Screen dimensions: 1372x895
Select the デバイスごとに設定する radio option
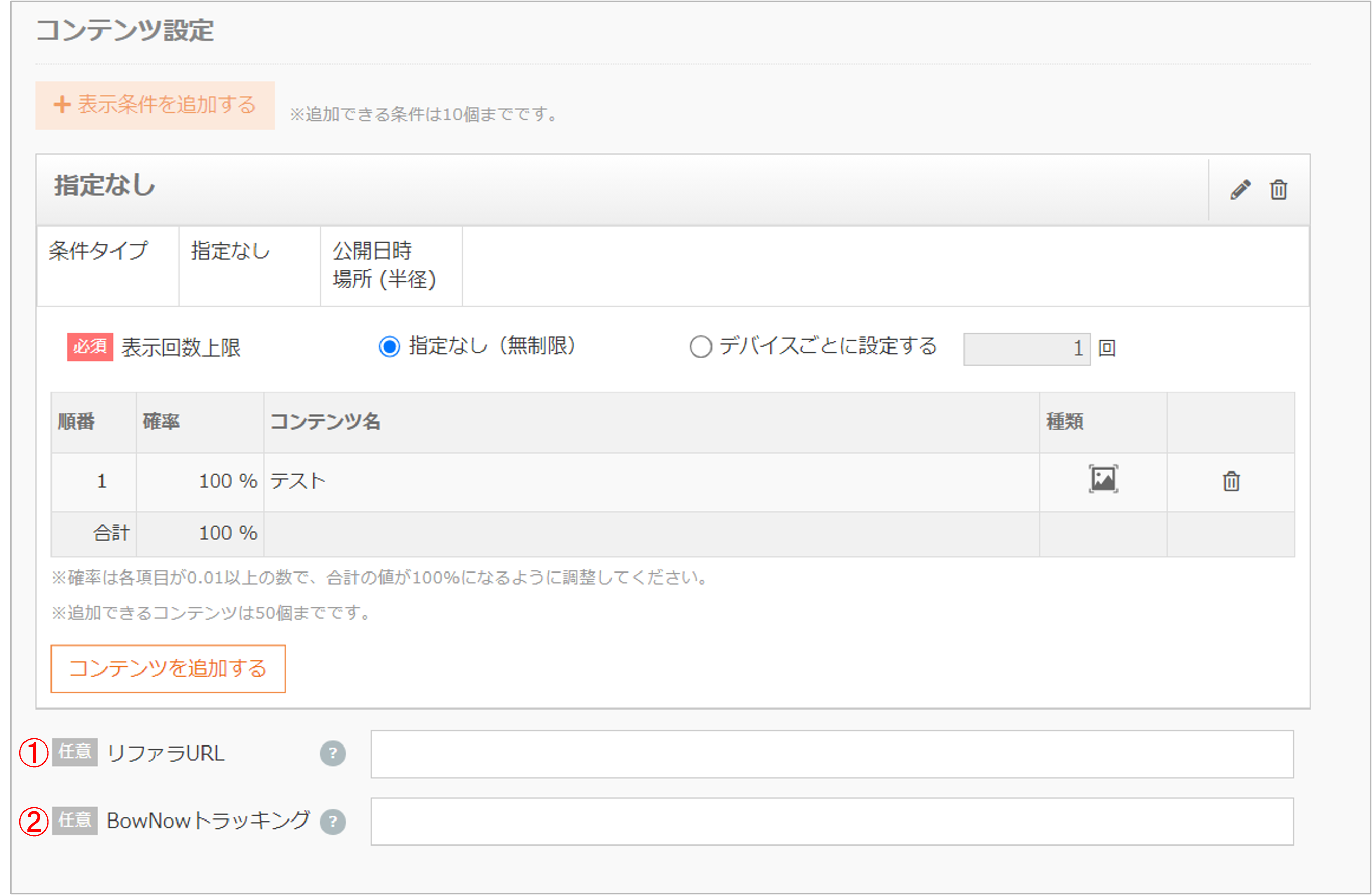tap(700, 346)
